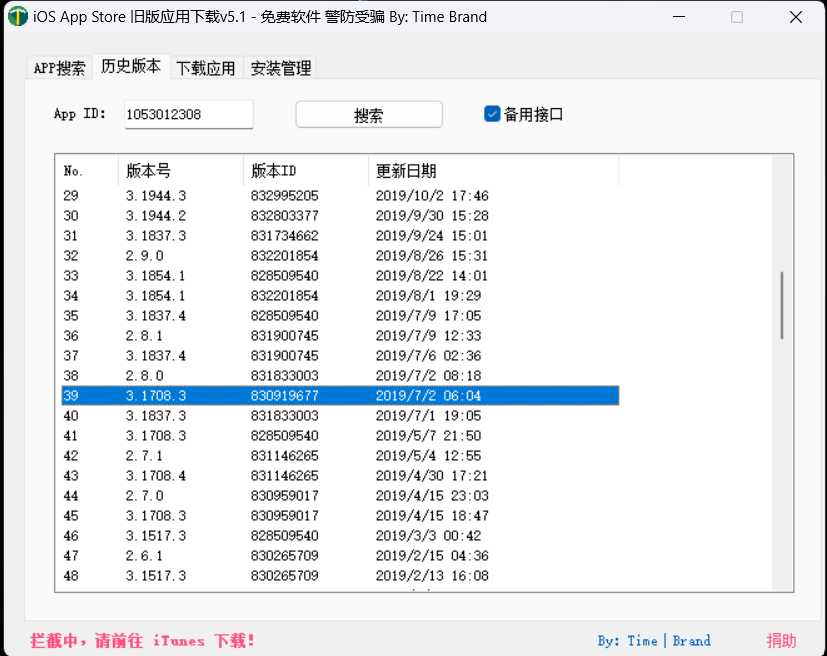This screenshot has height=656, width=827.
Task: Click the No. column header
Action: pos(88,171)
